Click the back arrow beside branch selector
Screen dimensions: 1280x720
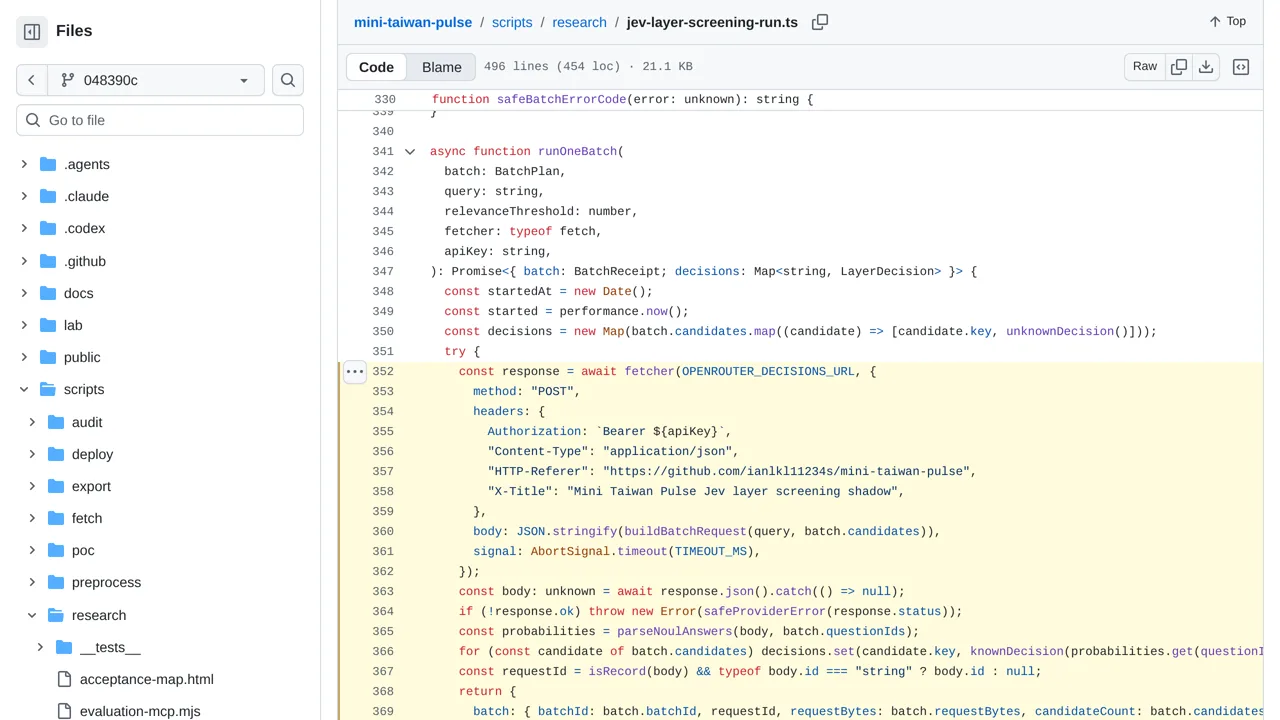[x=32, y=80]
